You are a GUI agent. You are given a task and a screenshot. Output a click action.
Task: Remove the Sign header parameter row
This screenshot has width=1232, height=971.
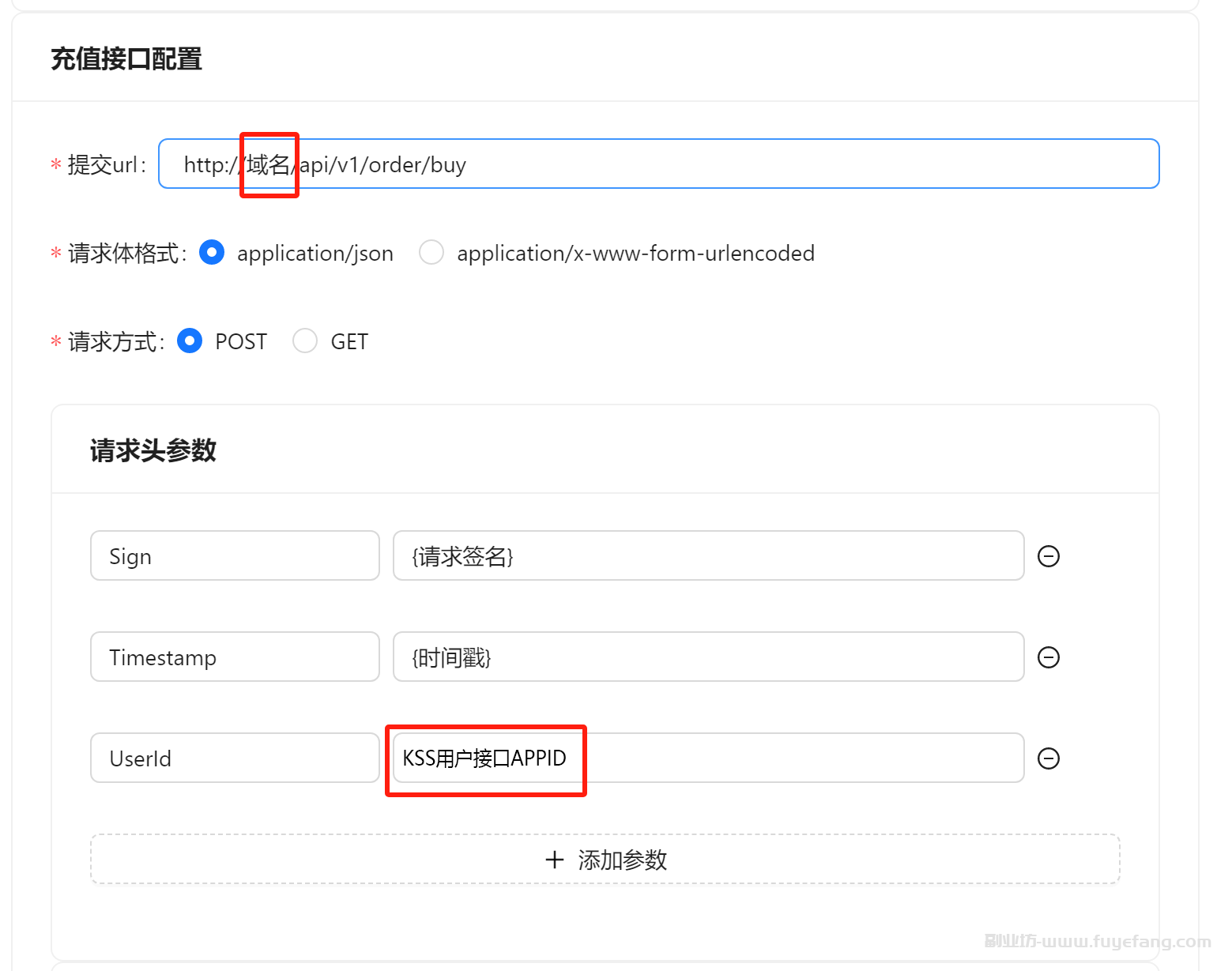click(1048, 556)
